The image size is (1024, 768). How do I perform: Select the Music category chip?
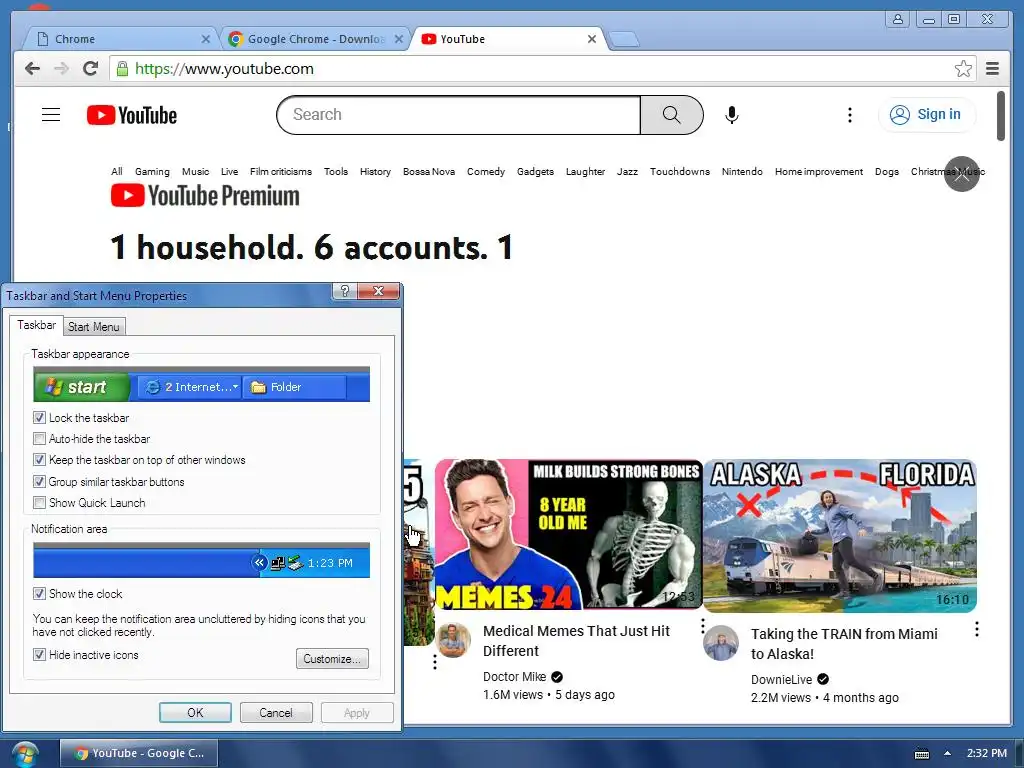[x=195, y=171]
